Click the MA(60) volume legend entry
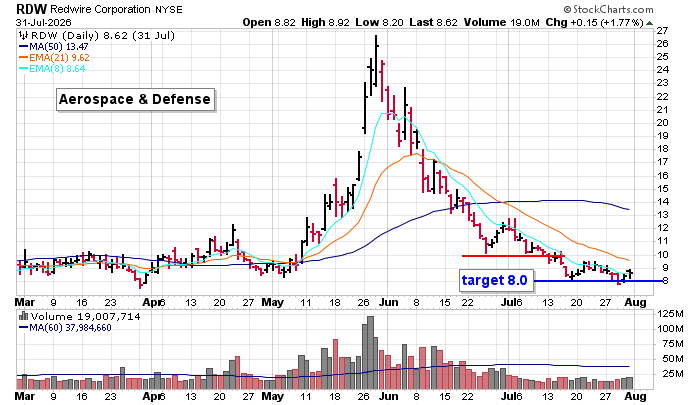This screenshot has width=700, height=405. point(65,328)
